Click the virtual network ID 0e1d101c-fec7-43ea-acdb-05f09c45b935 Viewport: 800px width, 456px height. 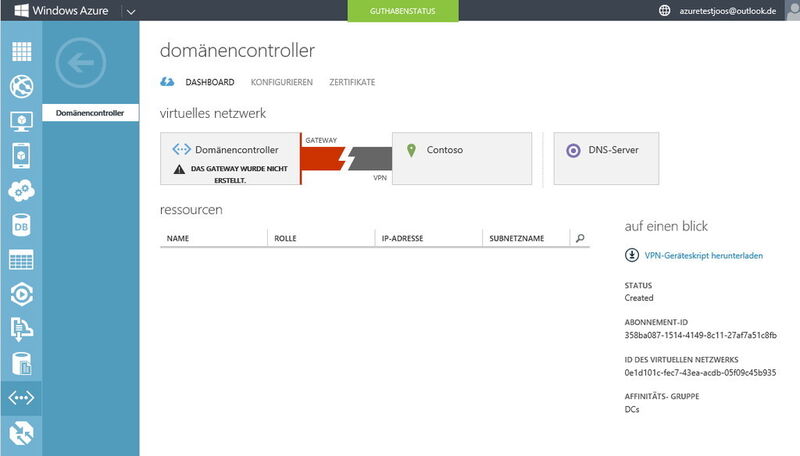pos(700,372)
